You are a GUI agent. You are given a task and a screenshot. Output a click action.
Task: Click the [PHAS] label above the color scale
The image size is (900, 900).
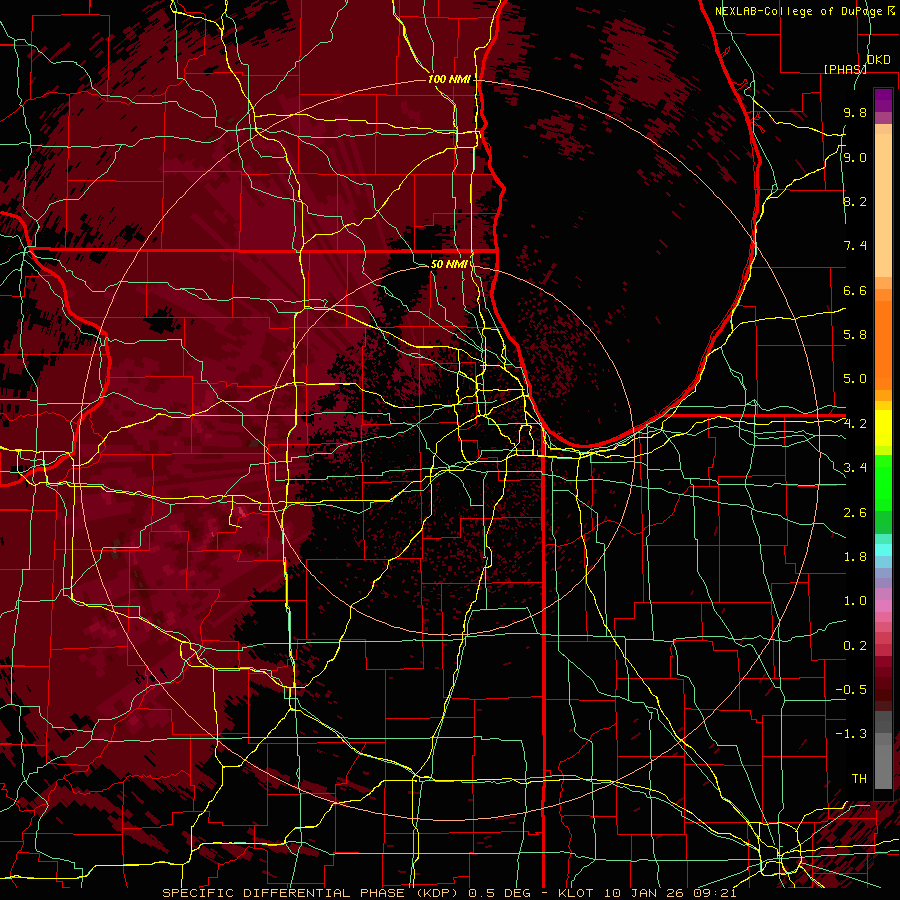pyautogui.click(x=845, y=69)
